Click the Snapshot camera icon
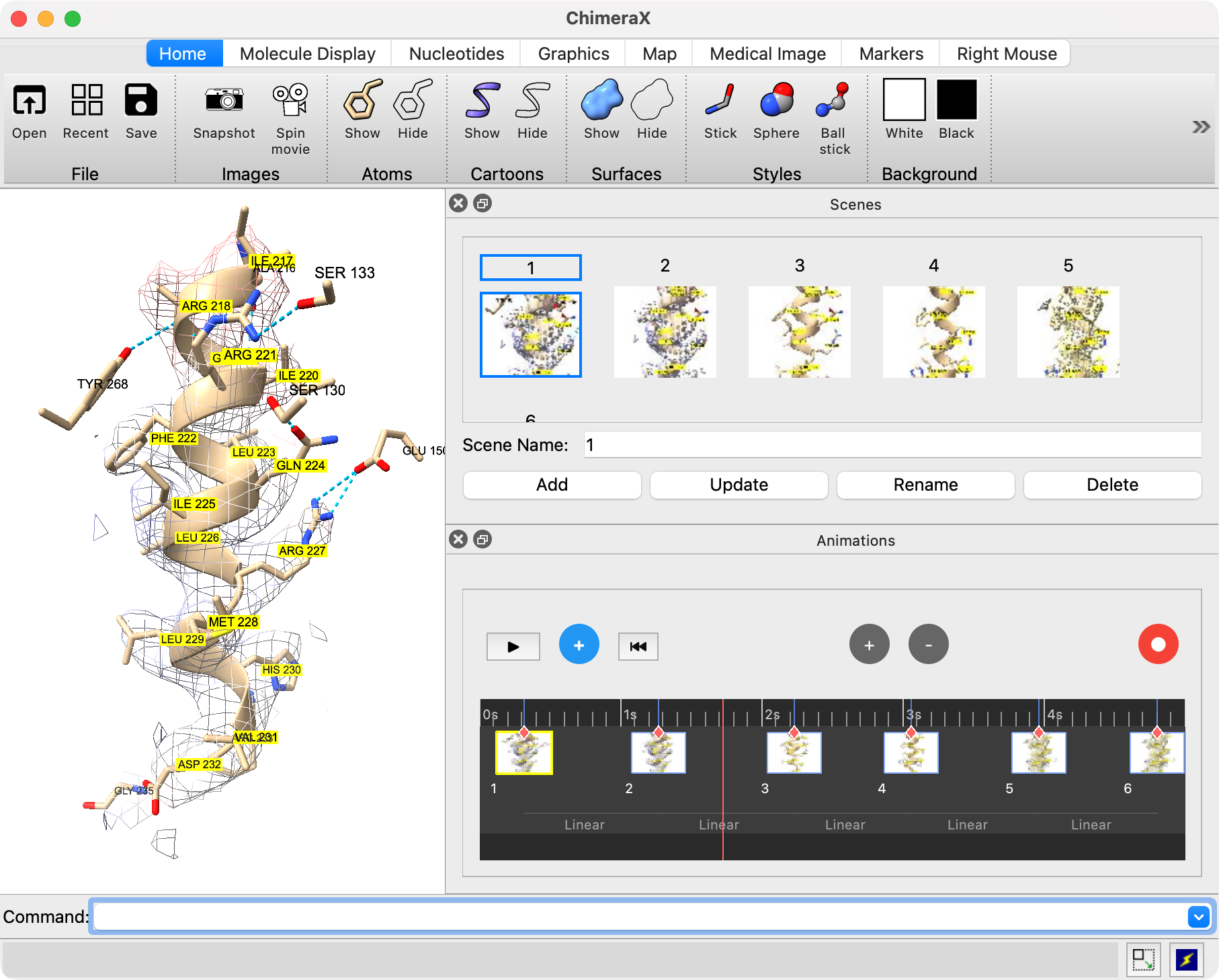The image size is (1219, 980). click(224, 101)
